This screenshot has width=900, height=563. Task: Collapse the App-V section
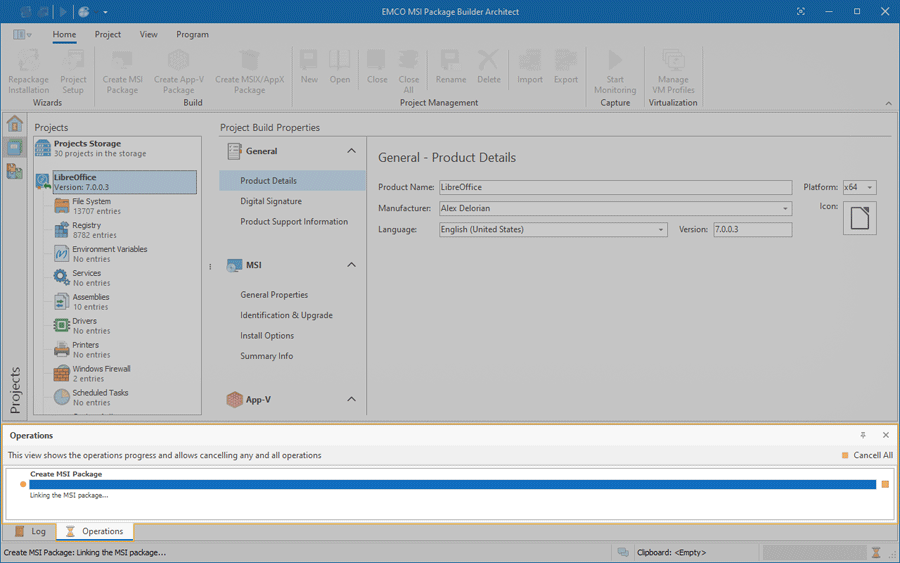point(351,399)
